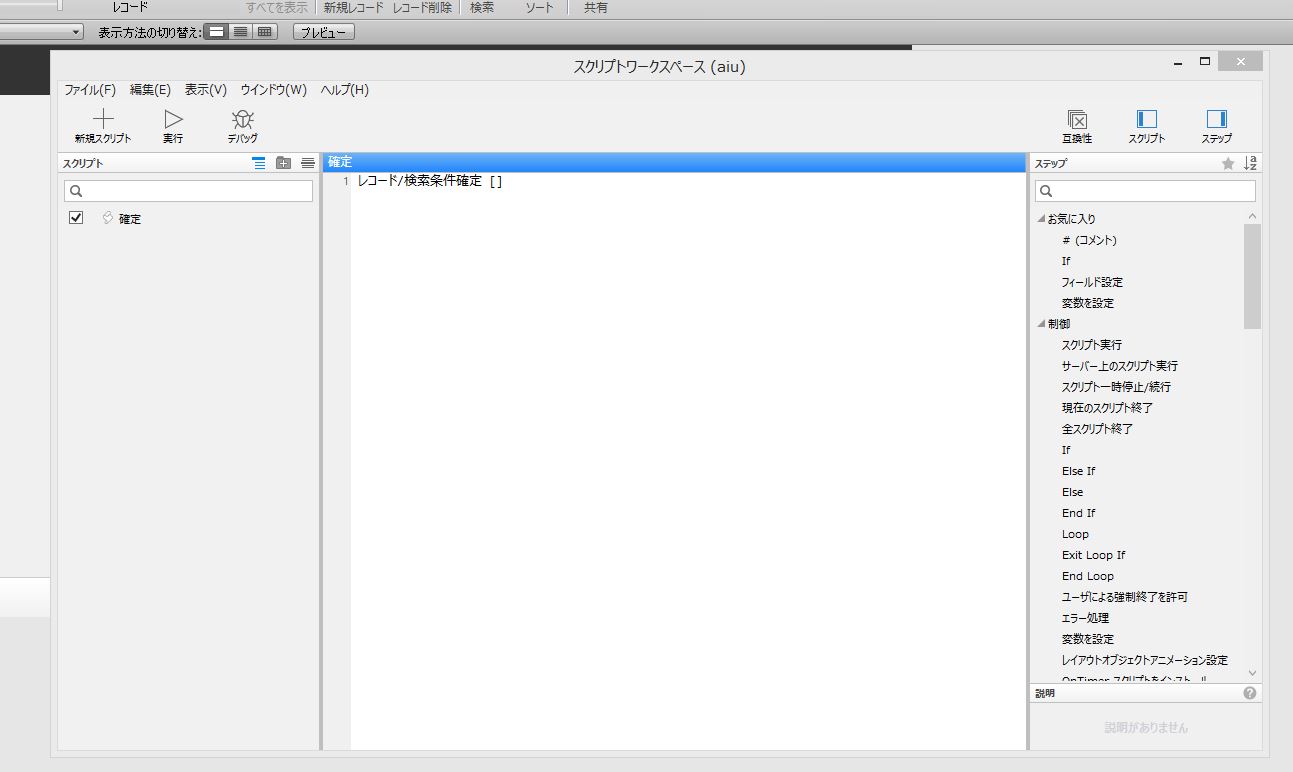1293x772 pixels.
Task: Select script line 1 レコード/検索条件確定
Action: click(429, 181)
